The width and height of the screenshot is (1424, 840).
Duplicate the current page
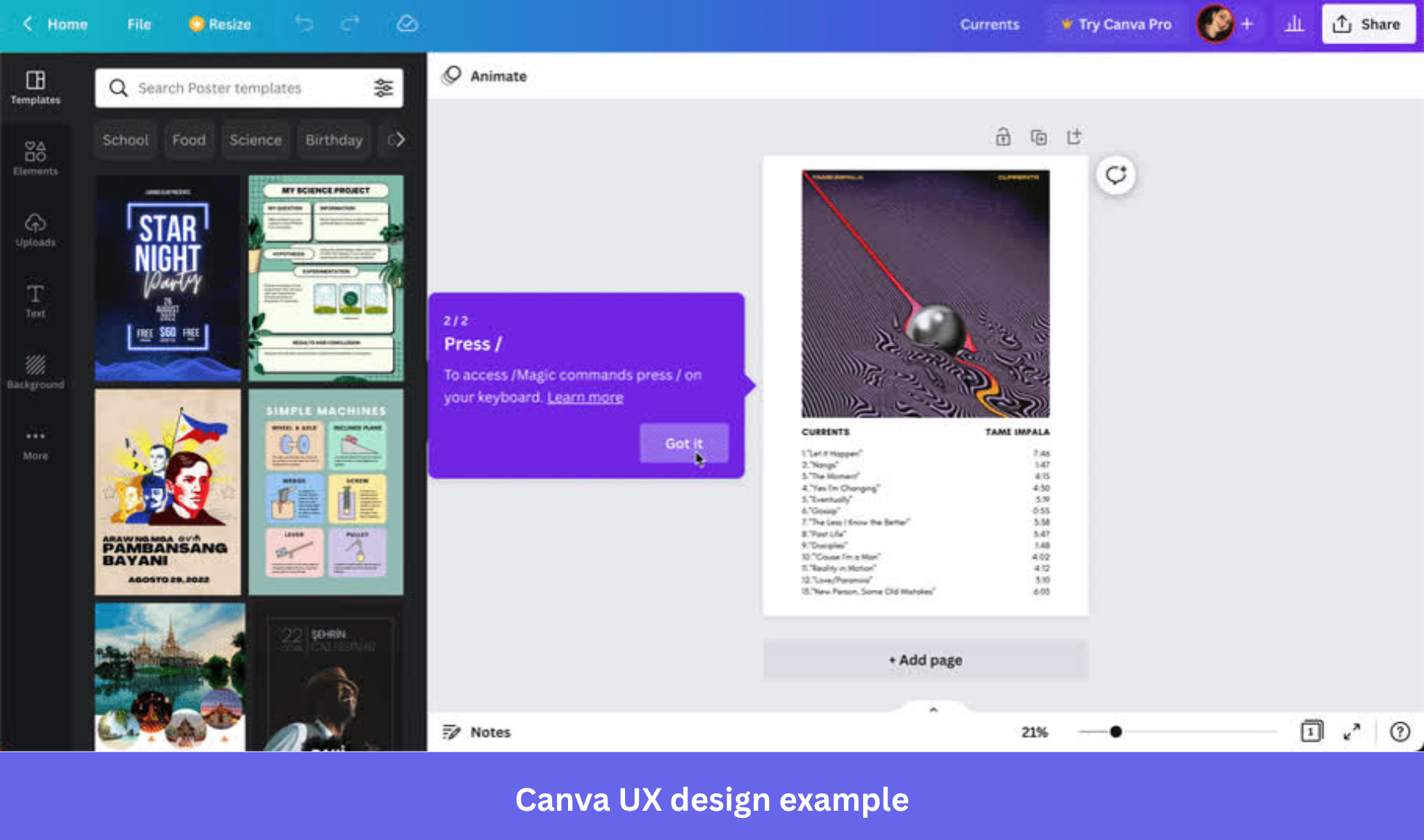pyautogui.click(x=1039, y=137)
